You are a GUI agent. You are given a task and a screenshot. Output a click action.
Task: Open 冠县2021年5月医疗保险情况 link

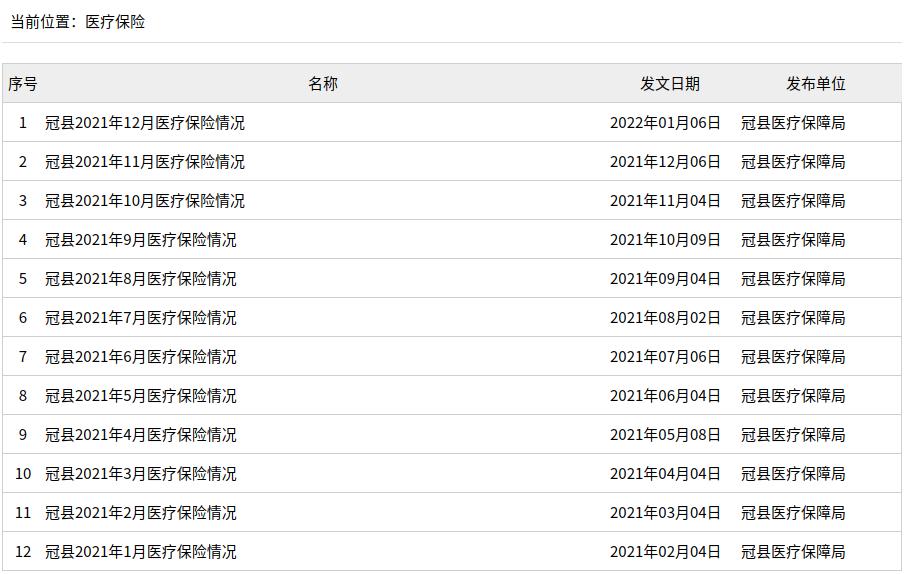point(140,396)
